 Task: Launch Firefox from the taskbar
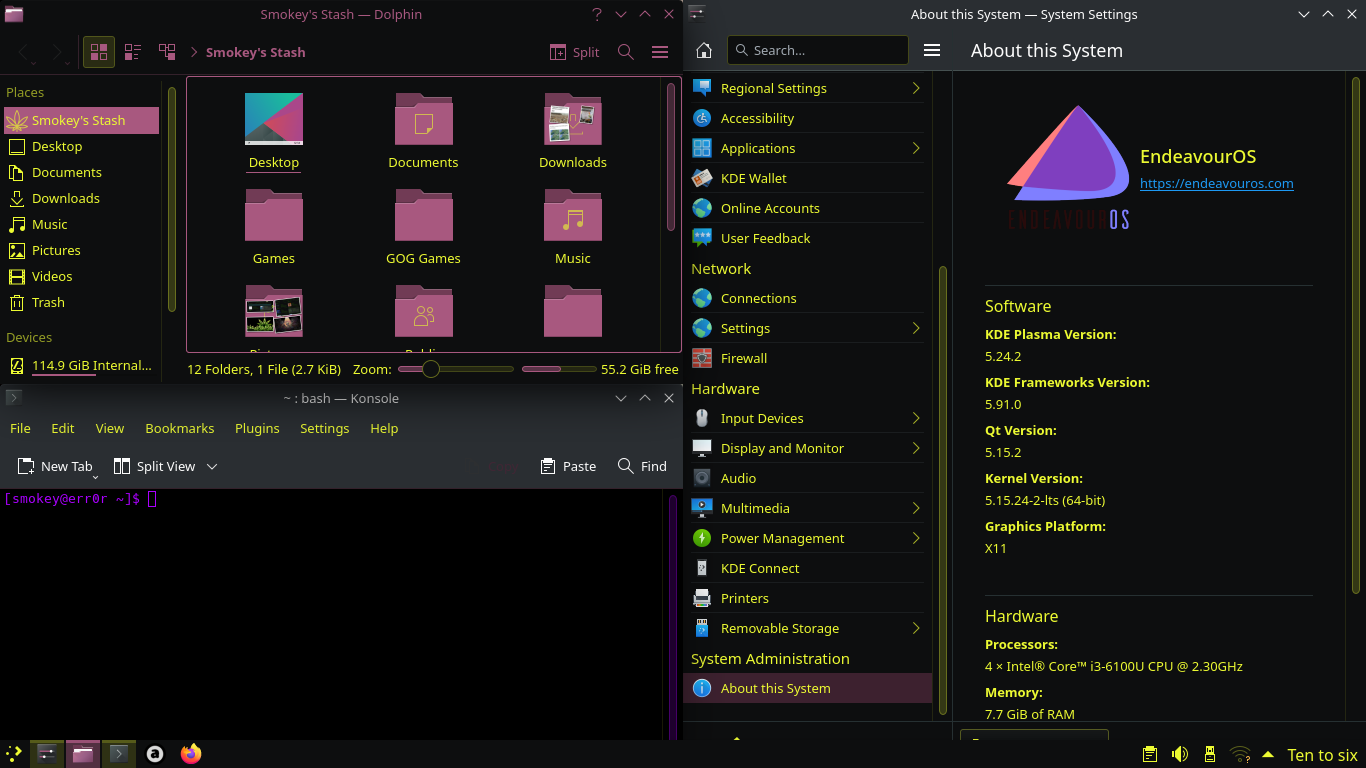point(191,754)
